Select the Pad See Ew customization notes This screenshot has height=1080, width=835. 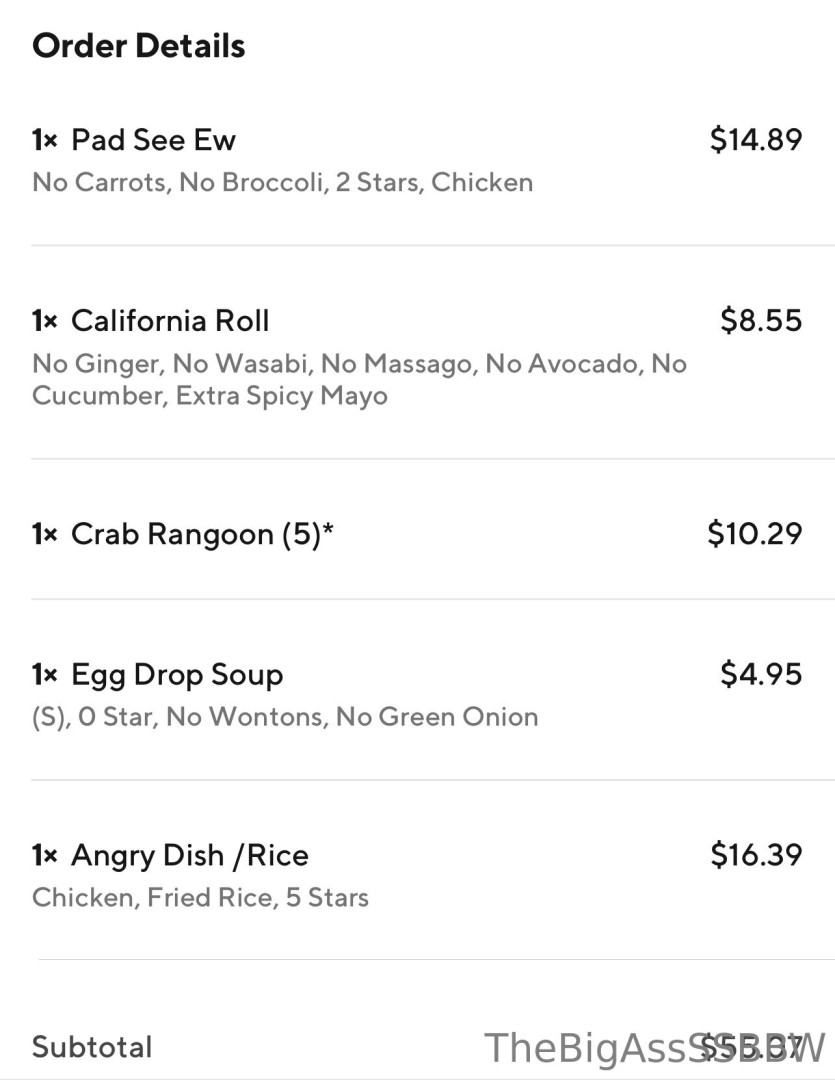click(x=282, y=183)
